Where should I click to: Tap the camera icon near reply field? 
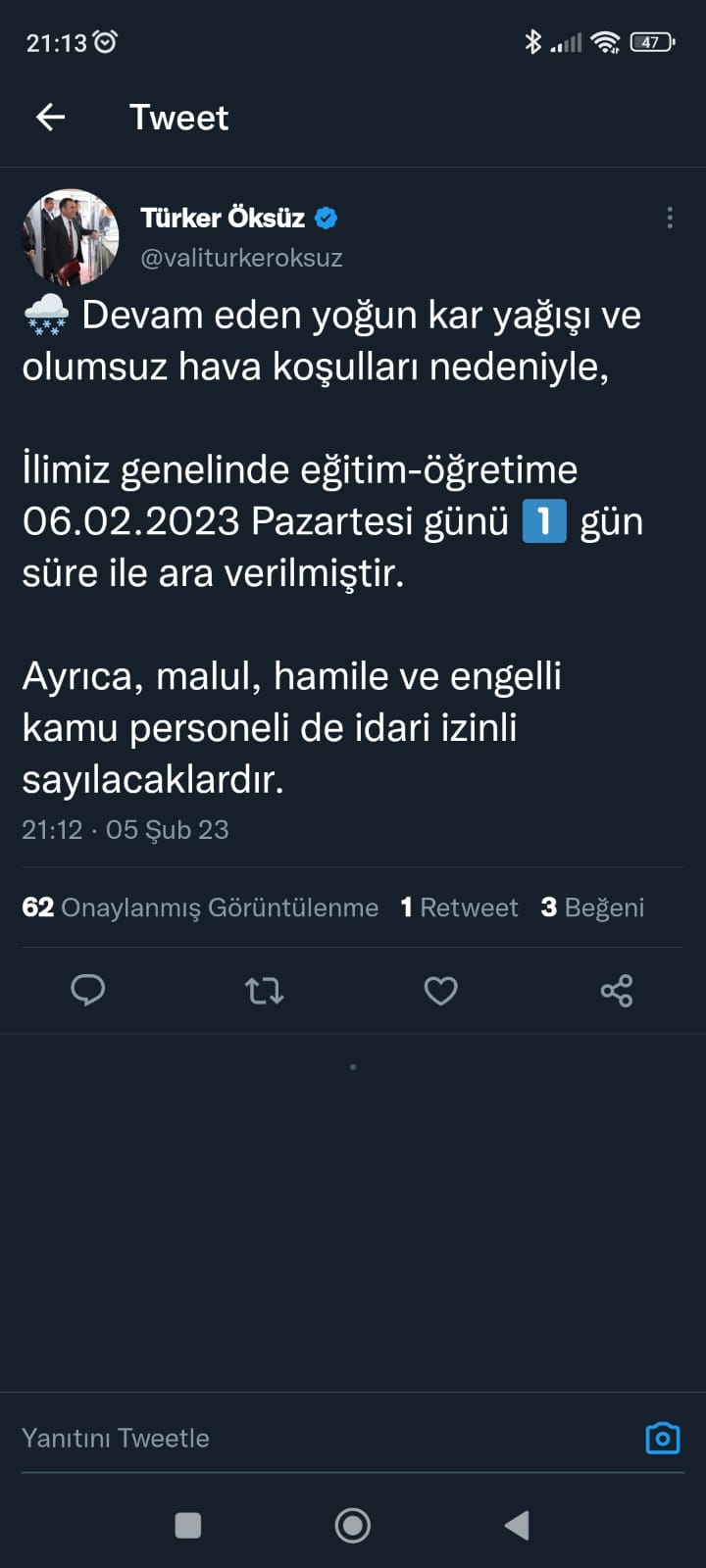662,1438
